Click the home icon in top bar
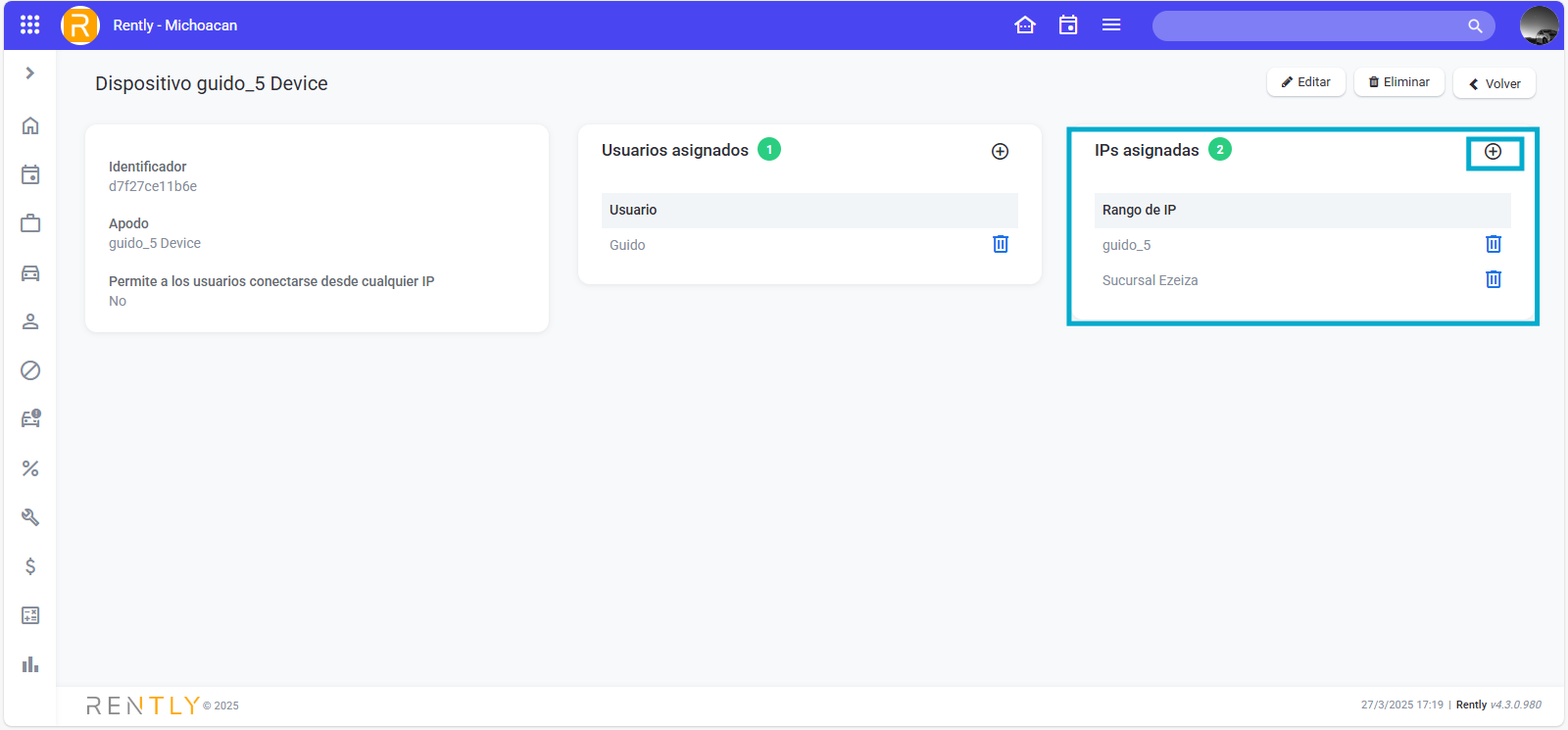The height and width of the screenshot is (730, 1568). [x=1025, y=25]
